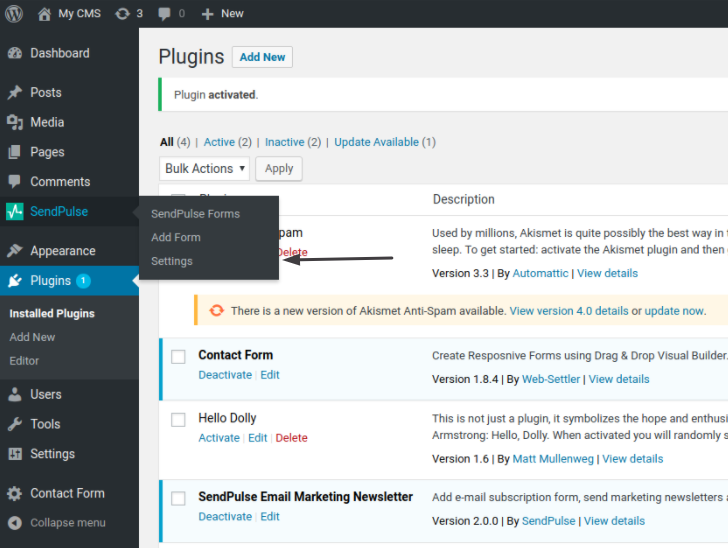Click the Appearance paintbrush icon
This screenshot has width=728, height=548.
click(x=14, y=251)
